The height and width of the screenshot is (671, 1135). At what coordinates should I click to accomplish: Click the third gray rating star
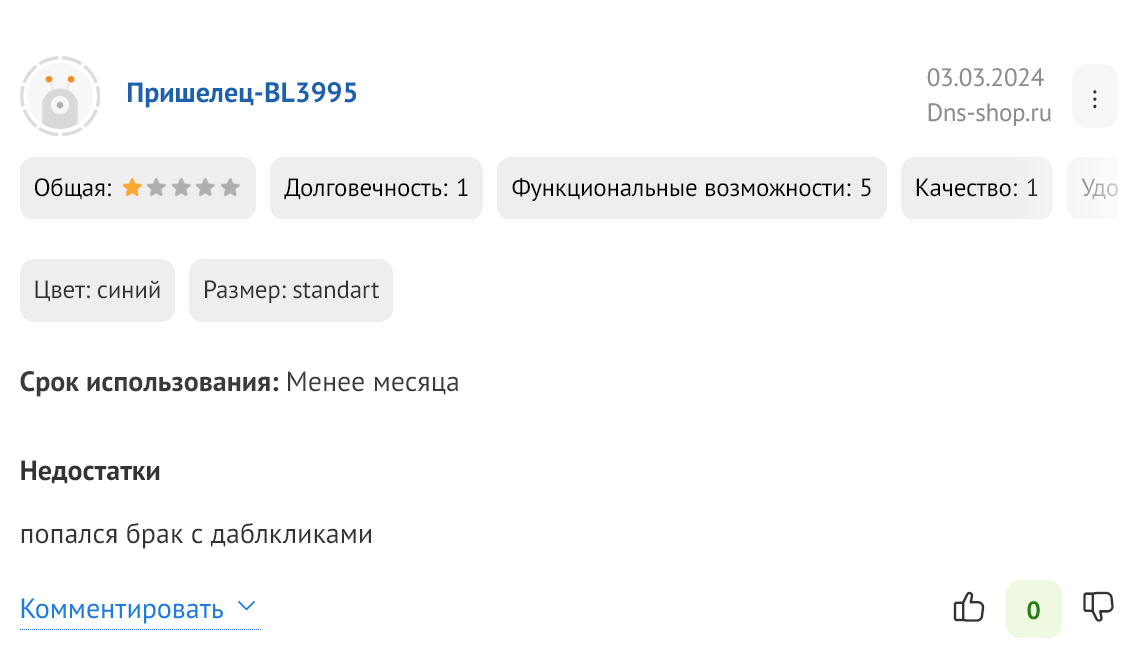pyautogui.click(x=181, y=188)
